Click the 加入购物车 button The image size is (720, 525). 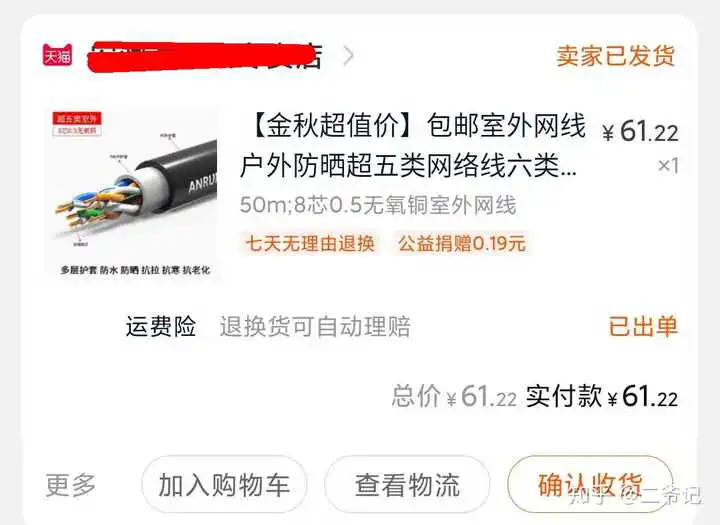pyautogui.click(x=224, y=485)
